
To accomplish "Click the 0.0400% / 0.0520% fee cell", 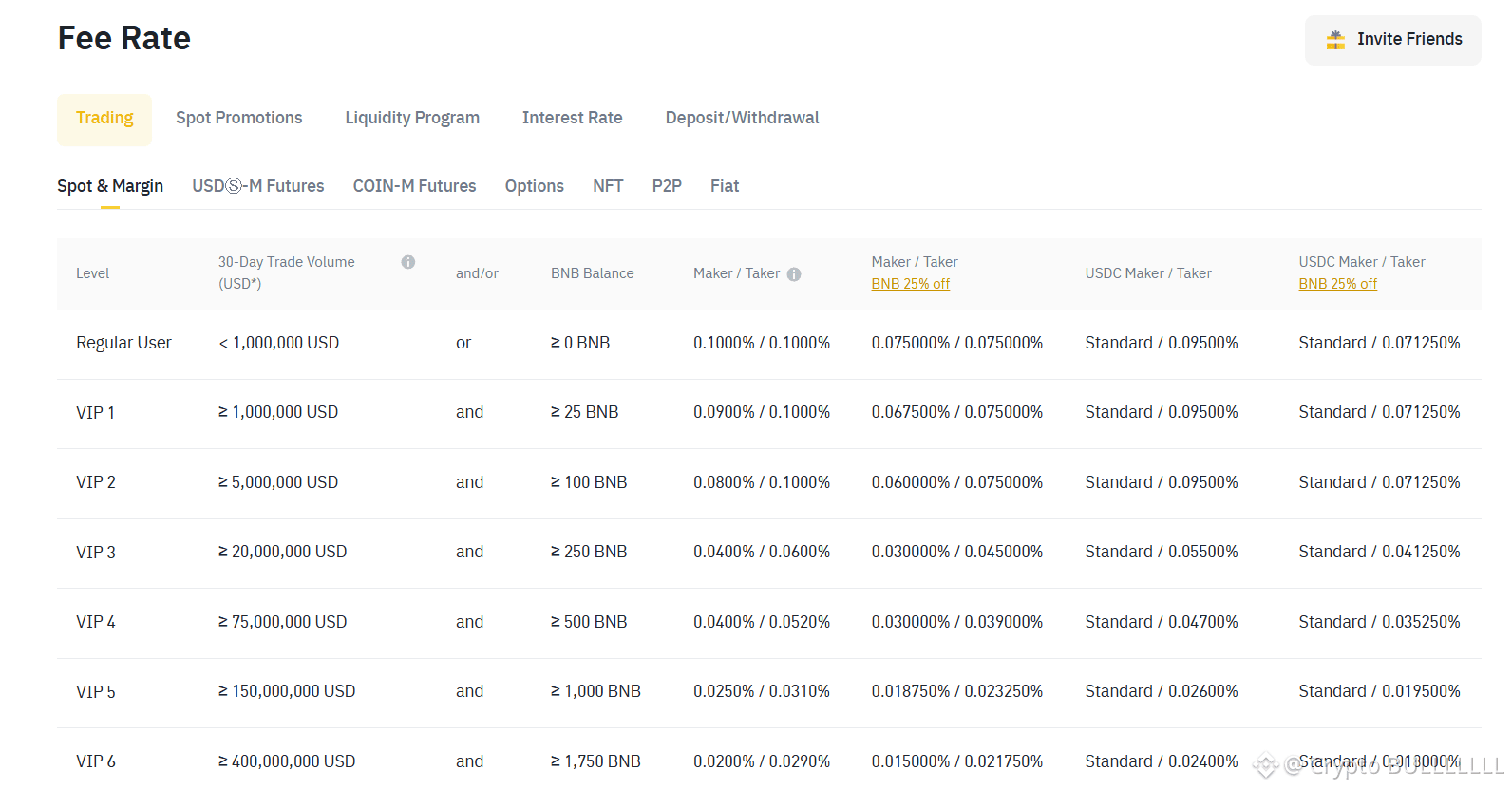I will [x=762, y=622].
